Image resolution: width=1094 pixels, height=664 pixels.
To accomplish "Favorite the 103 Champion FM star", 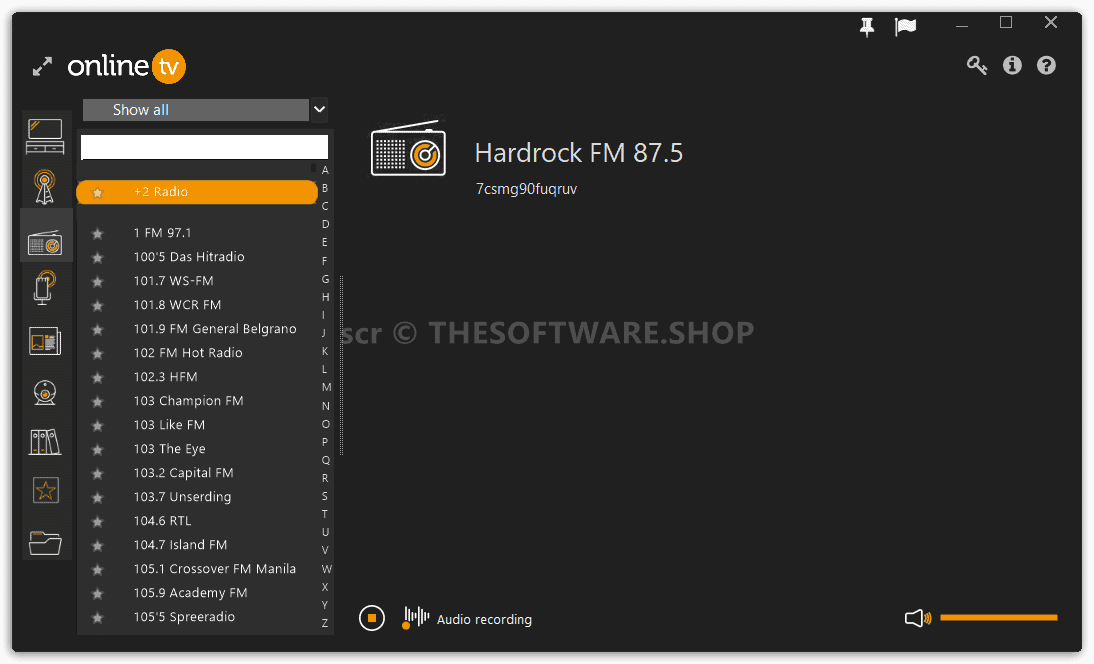I will (x=98, y=402).
